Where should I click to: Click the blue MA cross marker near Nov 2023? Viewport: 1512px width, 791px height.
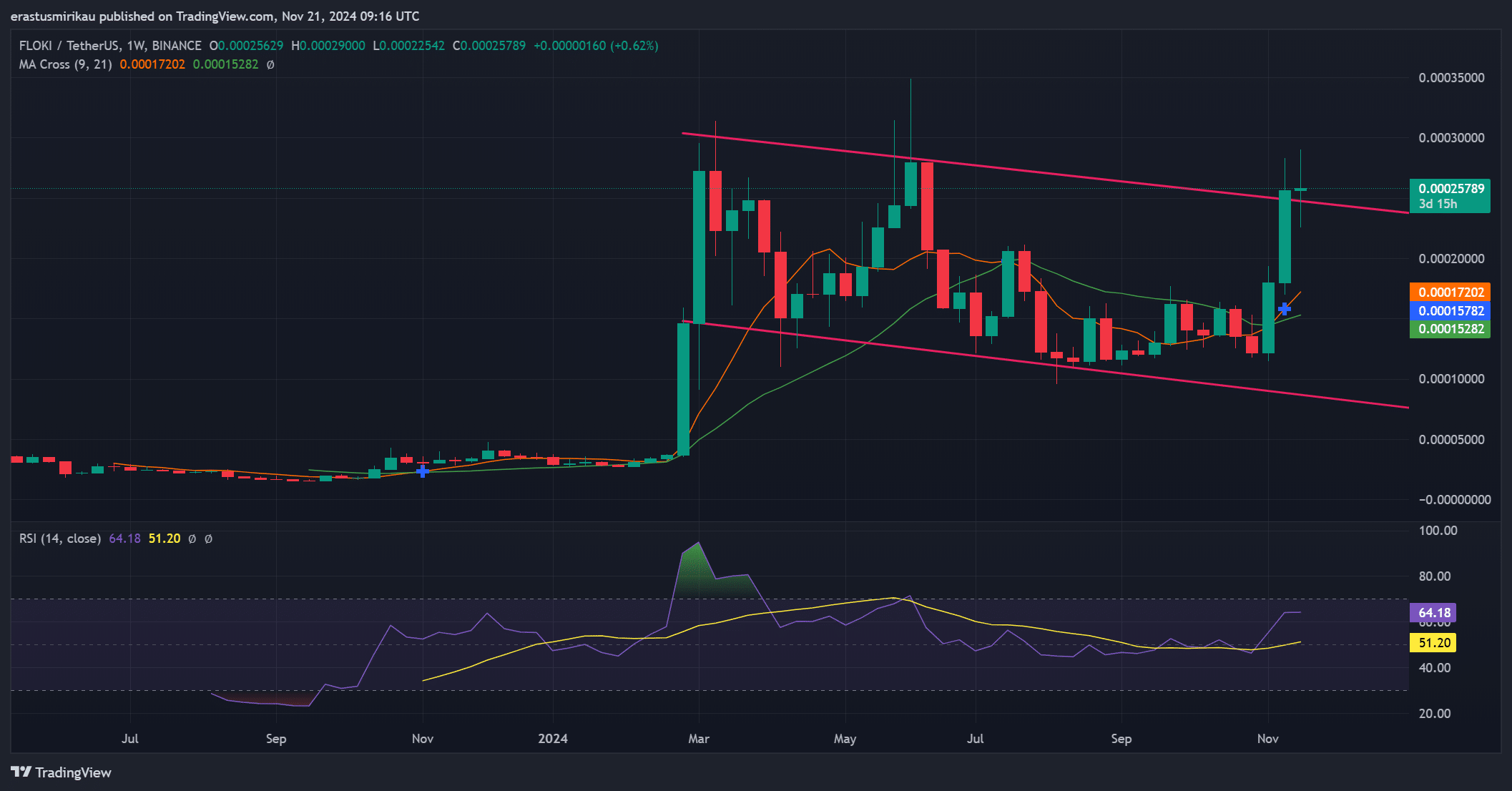[423, 471]
